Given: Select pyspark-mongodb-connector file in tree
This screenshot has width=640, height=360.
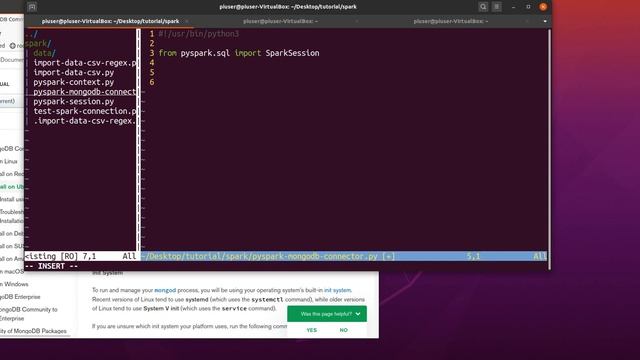Looking at the screenshot, I should point(85,92).
